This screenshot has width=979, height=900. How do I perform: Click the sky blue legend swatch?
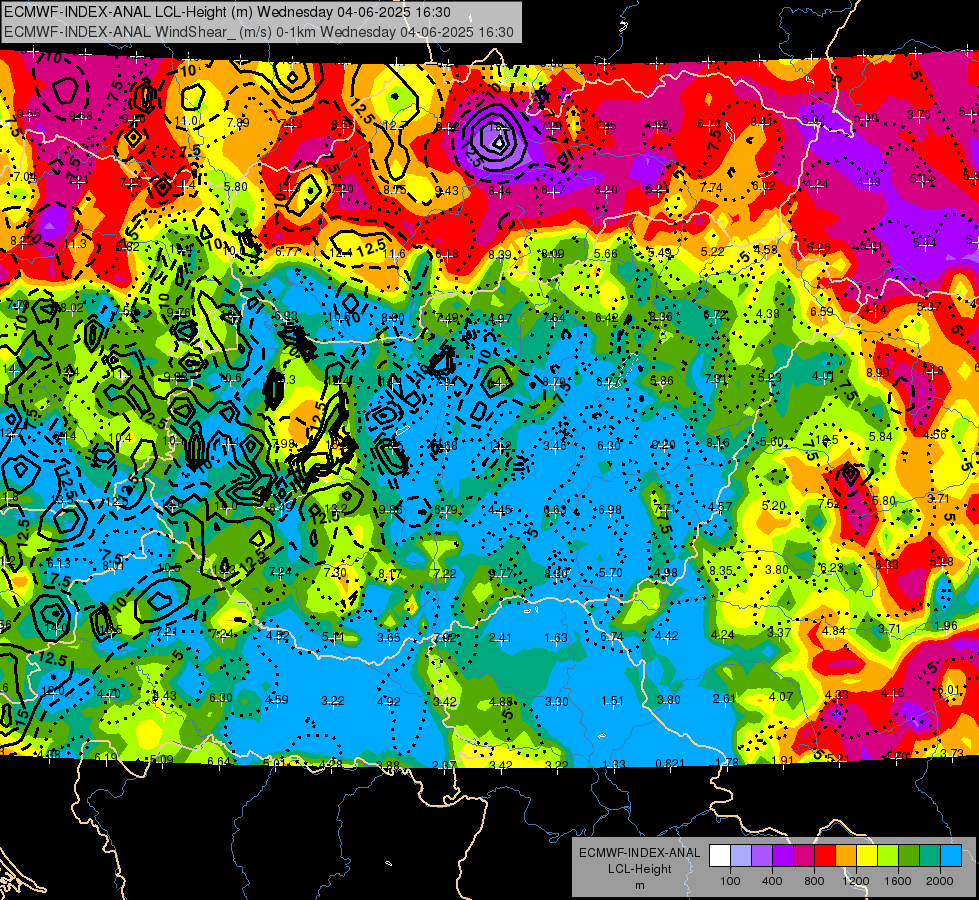click(951, 855)
